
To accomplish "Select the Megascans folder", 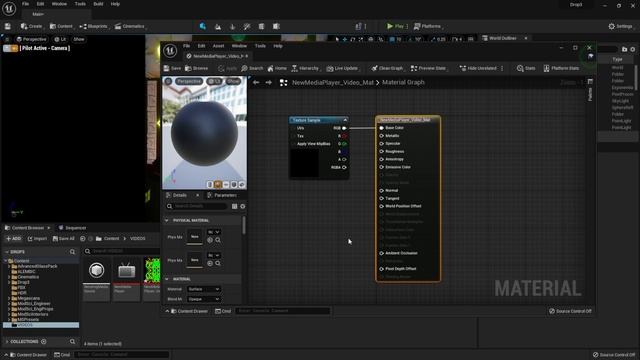I will click(x=28, y=298).
